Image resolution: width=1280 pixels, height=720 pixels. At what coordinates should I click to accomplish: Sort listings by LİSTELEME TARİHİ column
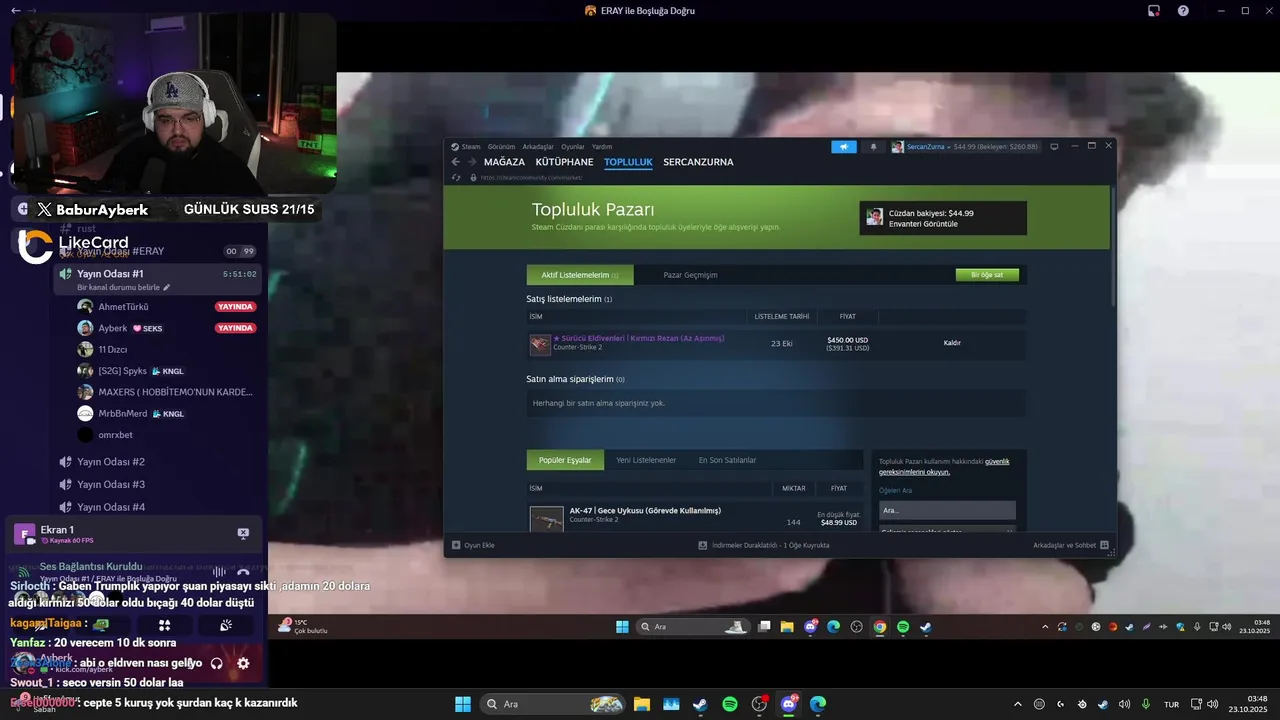[x=782, y=317]
